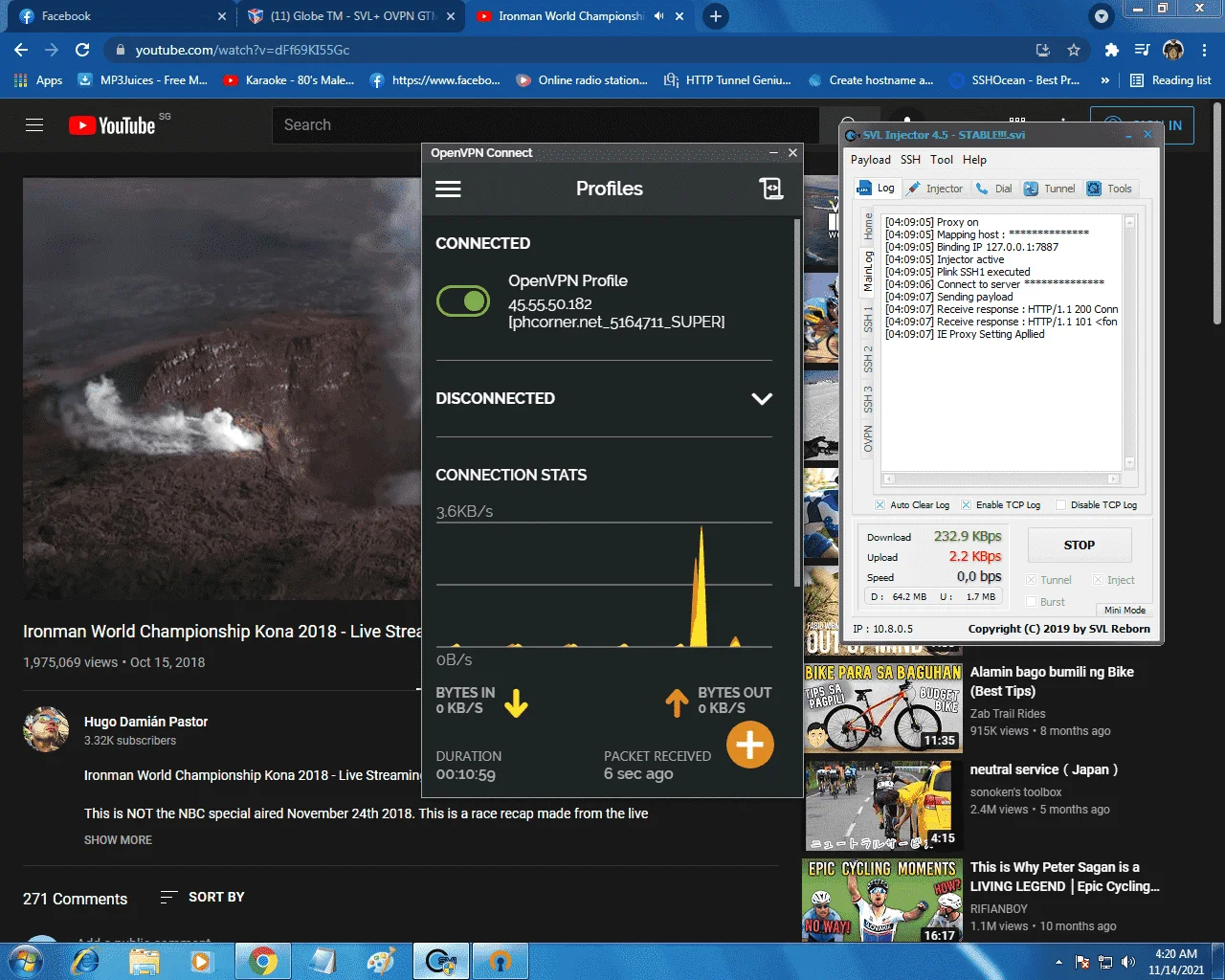Click the YouTube search field
This screenshot has width=1225, height=980.
546,125
